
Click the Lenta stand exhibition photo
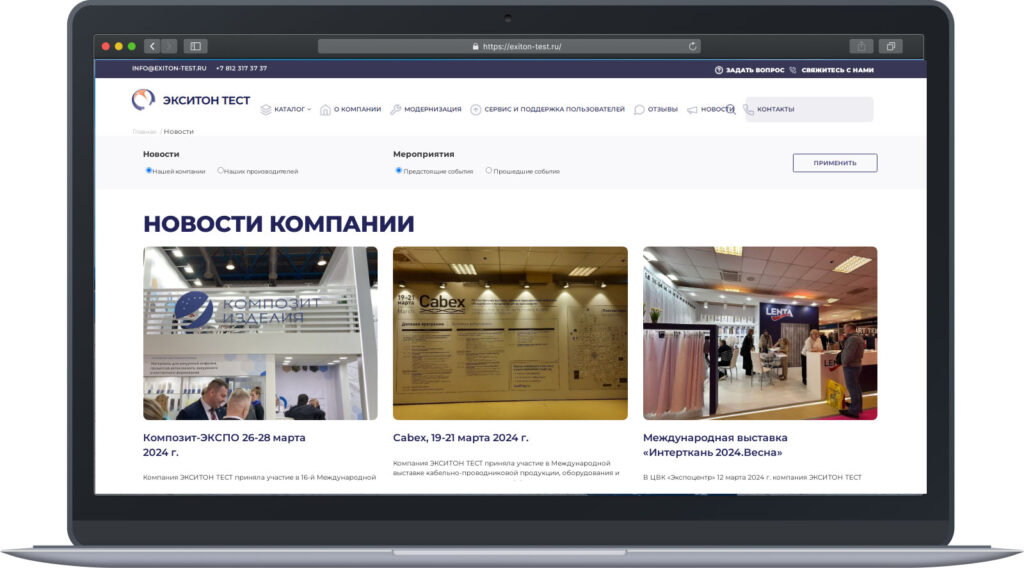760,333
